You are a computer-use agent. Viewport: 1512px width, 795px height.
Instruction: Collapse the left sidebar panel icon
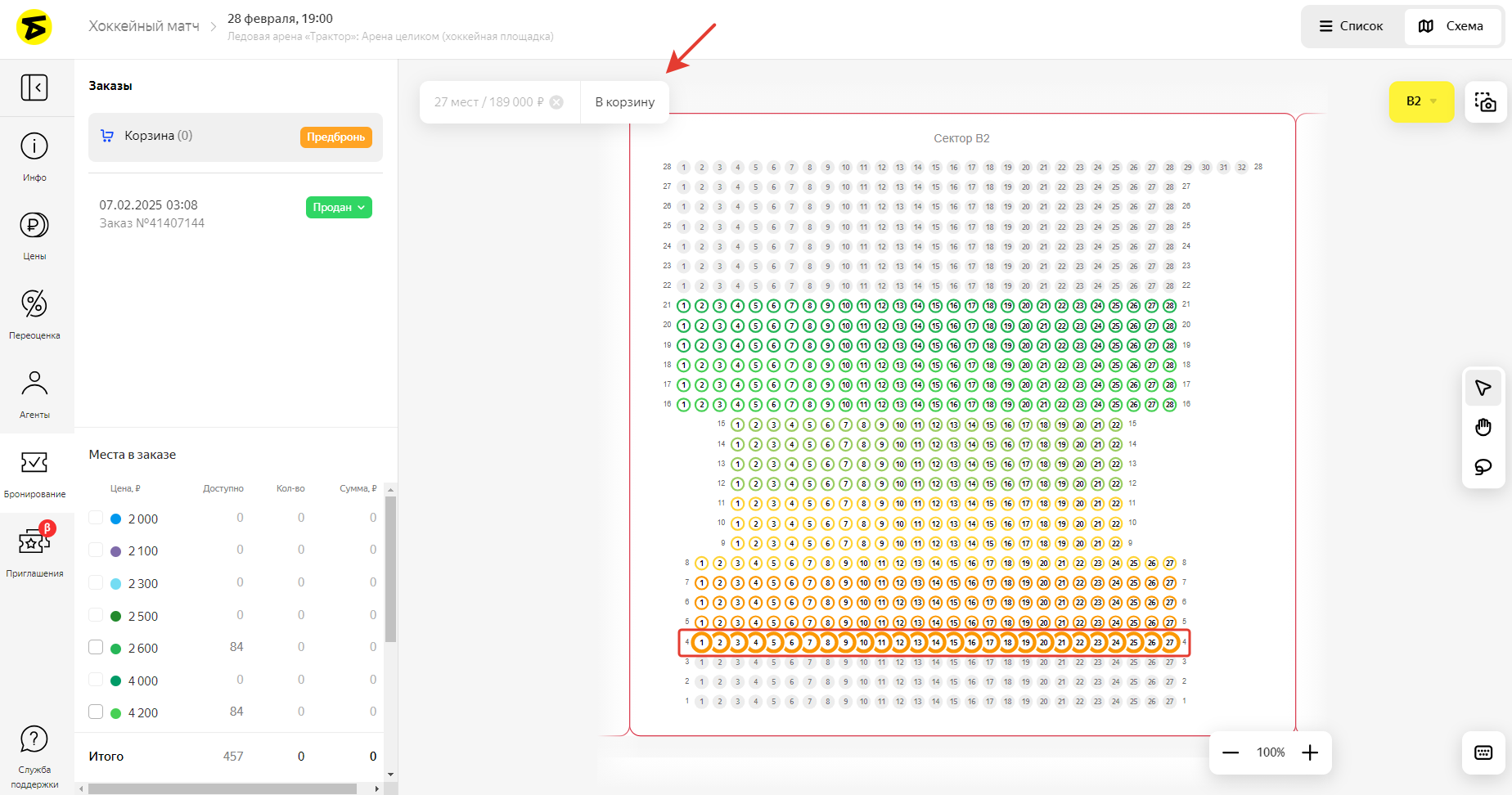coord(34,88)
